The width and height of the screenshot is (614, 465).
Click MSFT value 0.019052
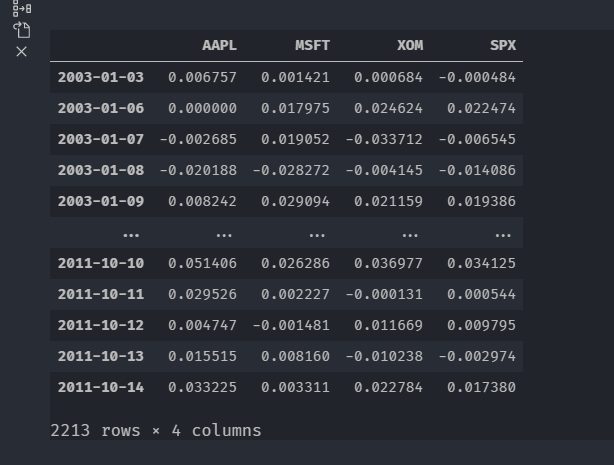295,139
